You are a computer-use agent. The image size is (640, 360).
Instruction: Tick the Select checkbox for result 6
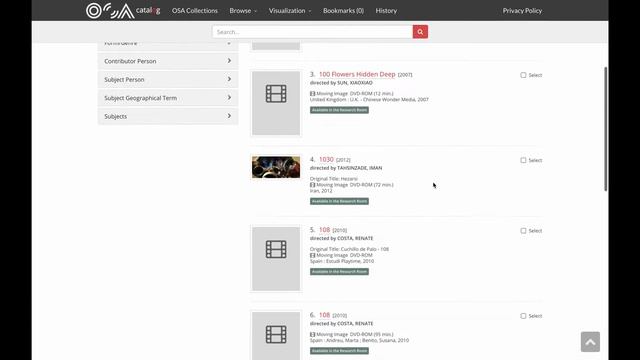pos(523,316)
